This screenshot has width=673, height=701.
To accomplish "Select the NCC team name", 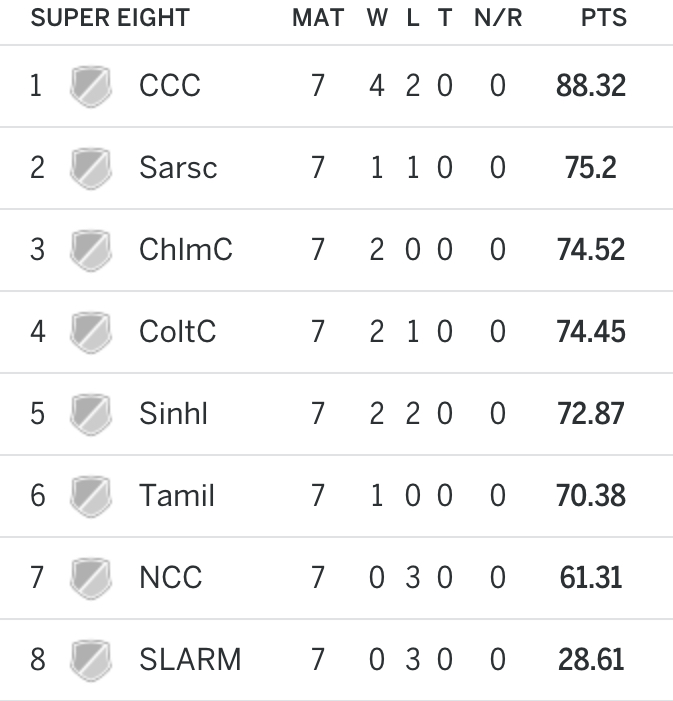I will (x=171, y=578).
